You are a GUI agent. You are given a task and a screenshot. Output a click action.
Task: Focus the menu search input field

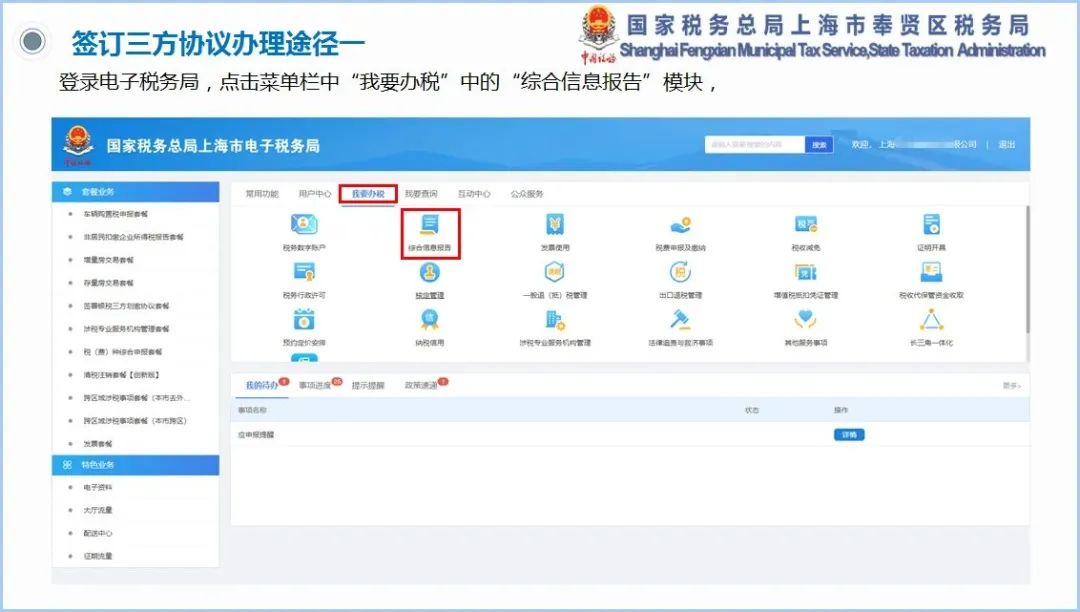click(x=755, y=145)
